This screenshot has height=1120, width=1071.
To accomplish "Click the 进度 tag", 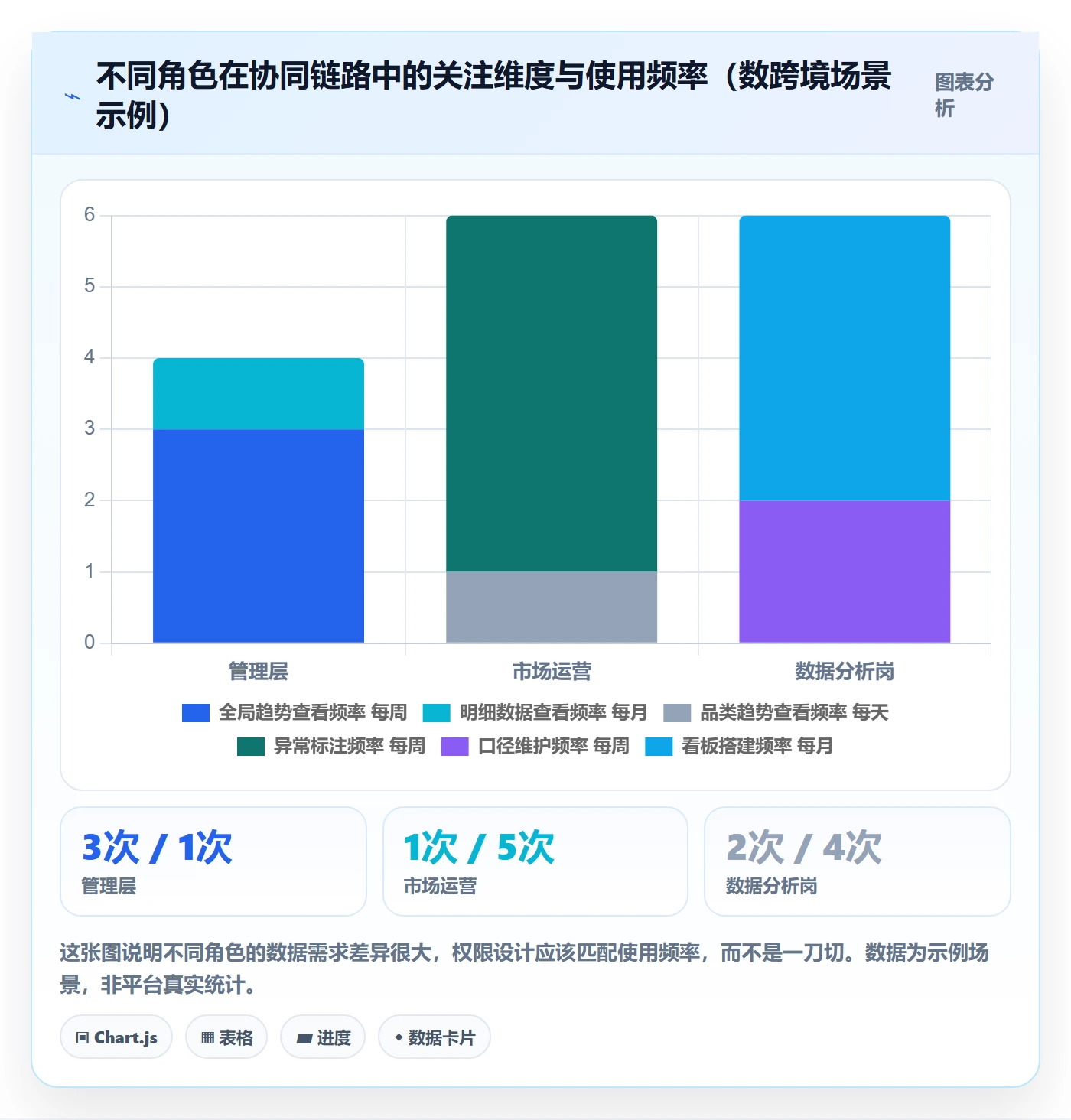I will click(323, 1037).
